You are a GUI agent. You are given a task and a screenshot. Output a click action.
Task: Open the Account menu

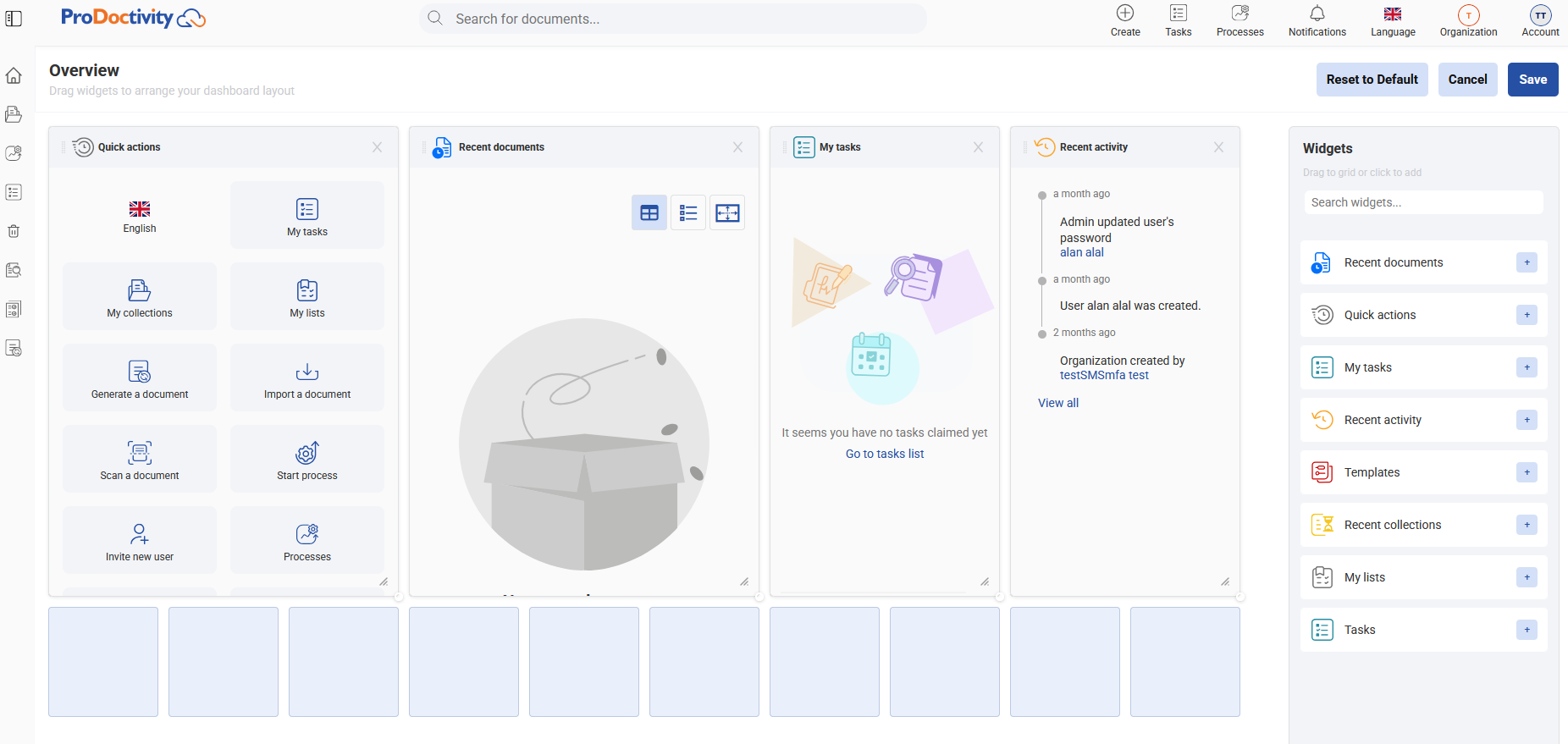click(x=1540, y=21)
